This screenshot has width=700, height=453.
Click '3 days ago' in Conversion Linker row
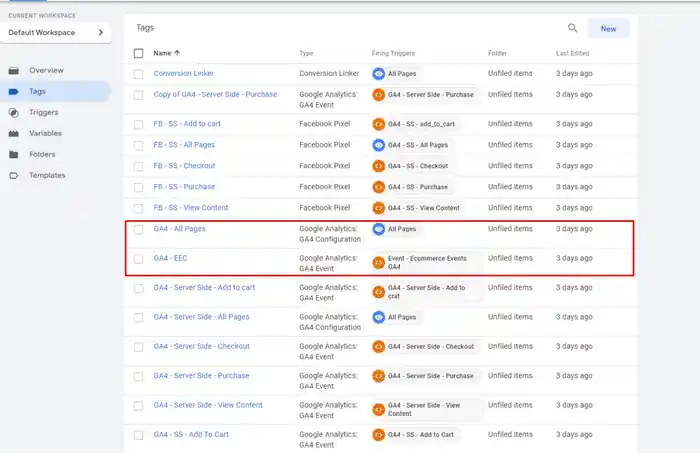(574, 73)
